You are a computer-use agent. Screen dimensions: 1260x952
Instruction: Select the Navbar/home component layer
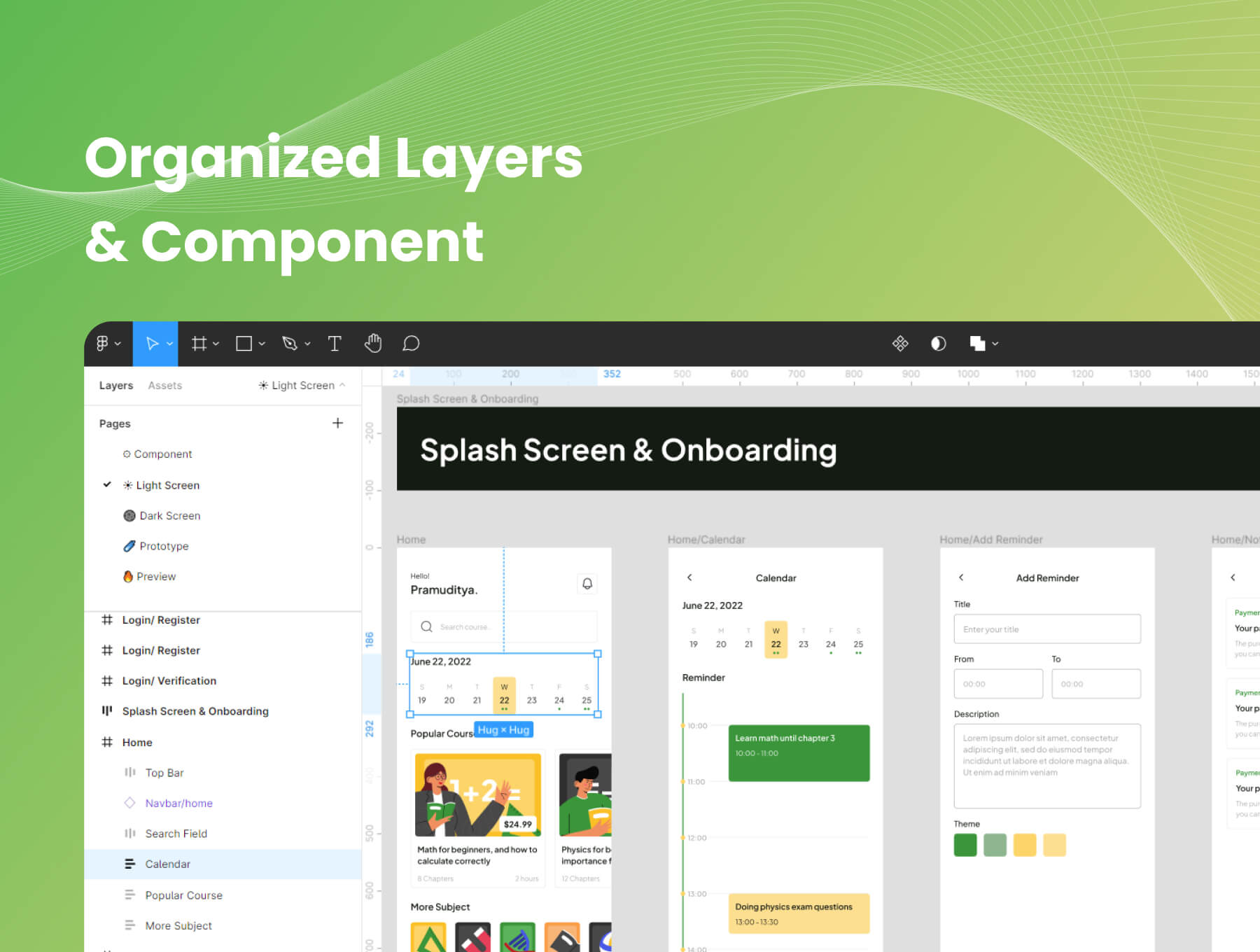tap(178, 804)
